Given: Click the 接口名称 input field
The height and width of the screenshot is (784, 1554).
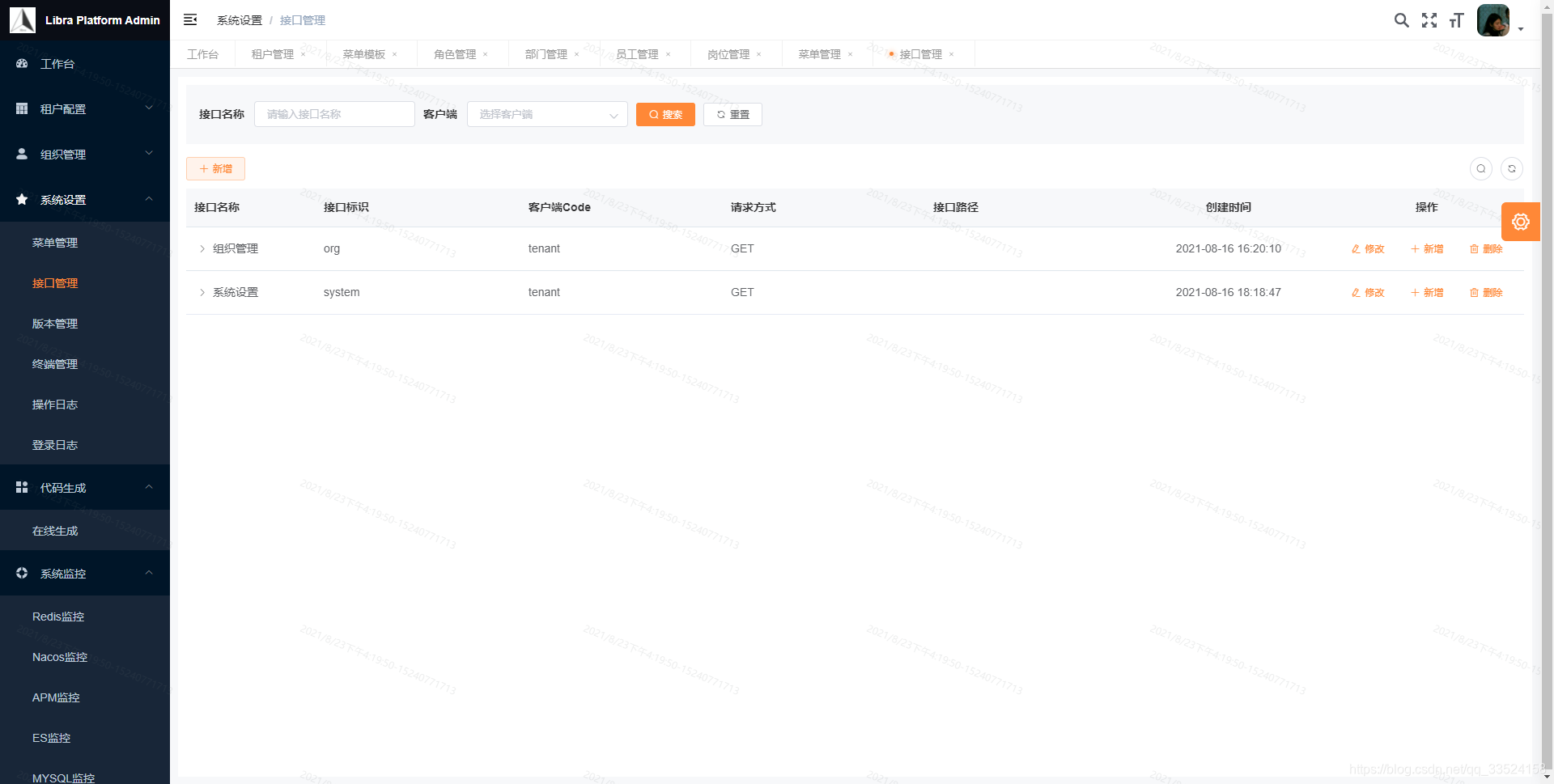Looking at the screenshot, I should 334,114.
